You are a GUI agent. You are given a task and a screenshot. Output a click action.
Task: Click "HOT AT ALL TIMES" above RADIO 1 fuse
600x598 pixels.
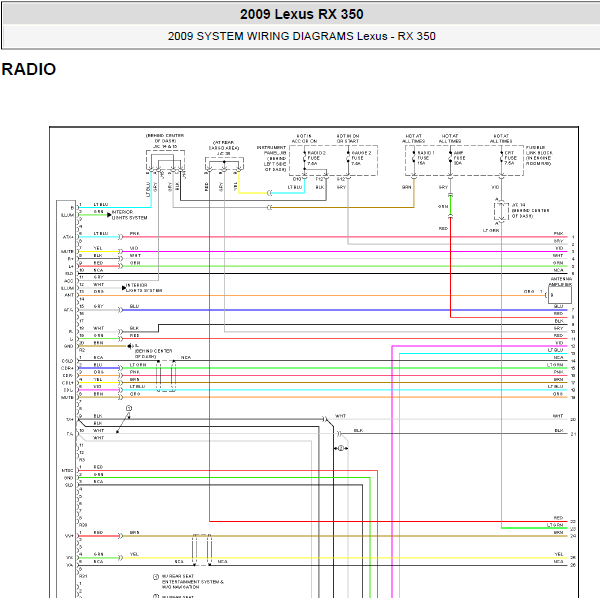[x=413, y=139]
